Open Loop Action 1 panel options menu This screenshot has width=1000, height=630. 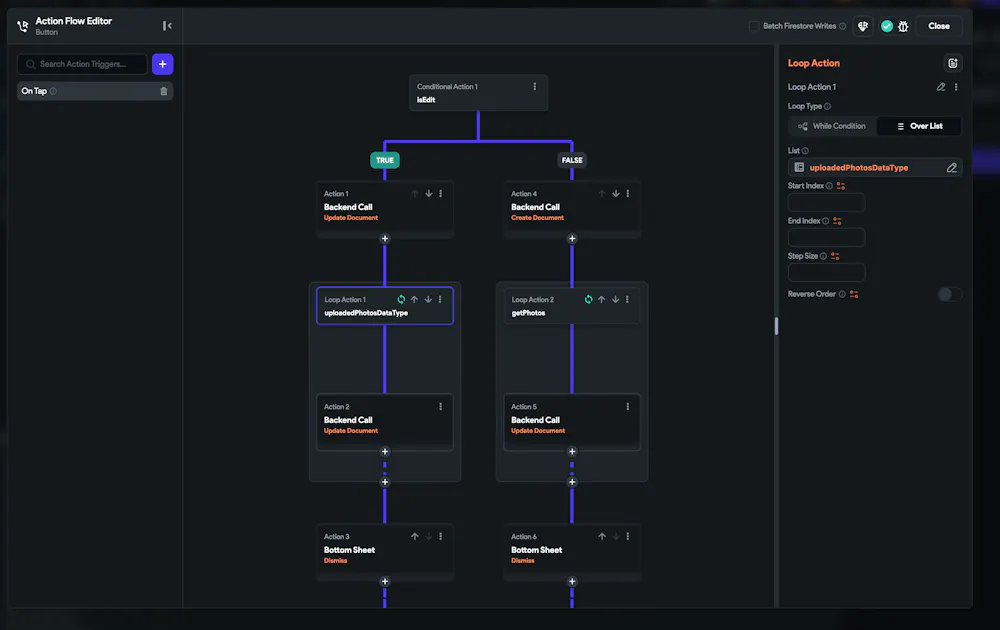[956, 87]
